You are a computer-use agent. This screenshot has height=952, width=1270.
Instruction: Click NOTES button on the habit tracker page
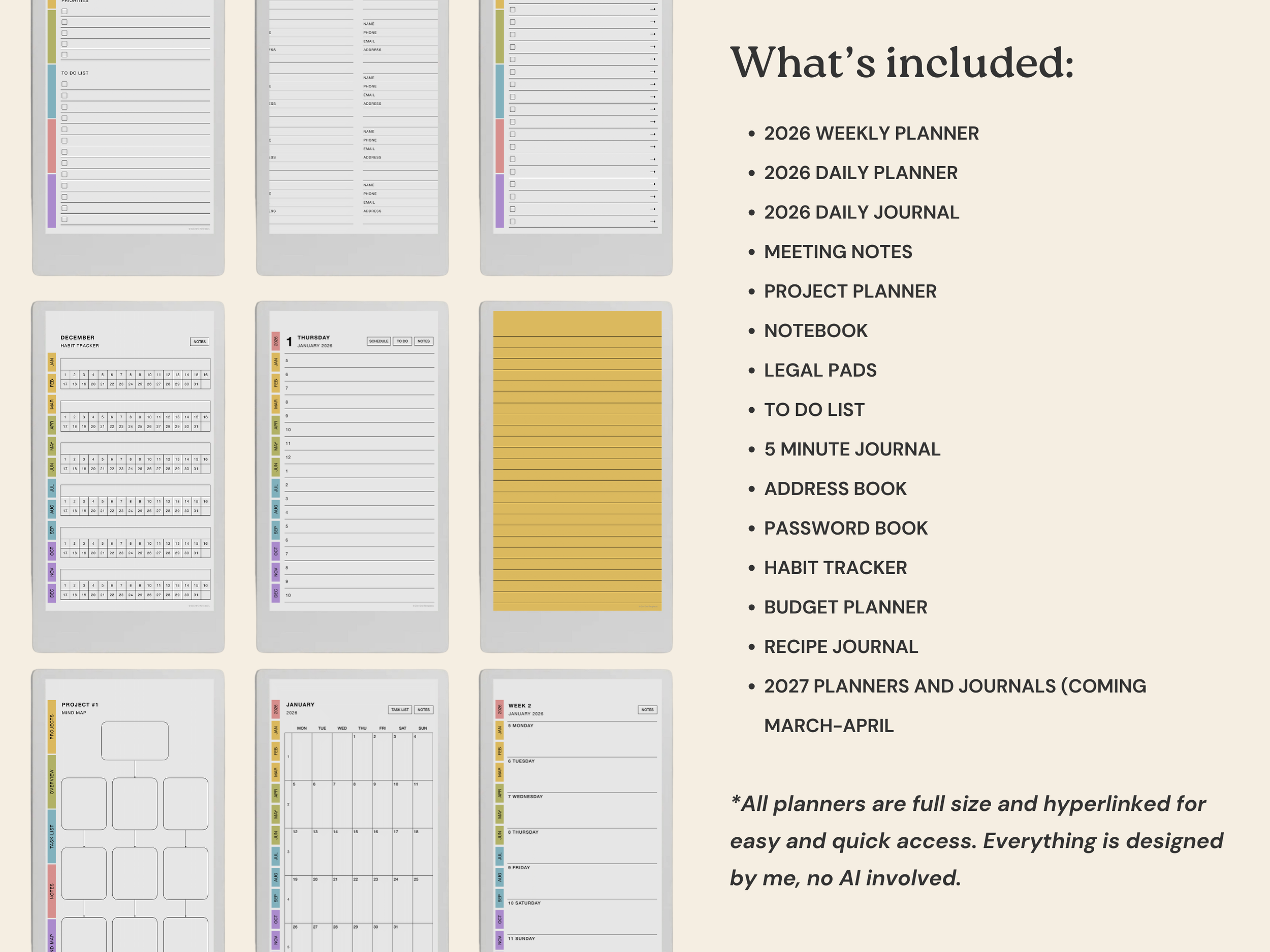(x=199, y=341)
